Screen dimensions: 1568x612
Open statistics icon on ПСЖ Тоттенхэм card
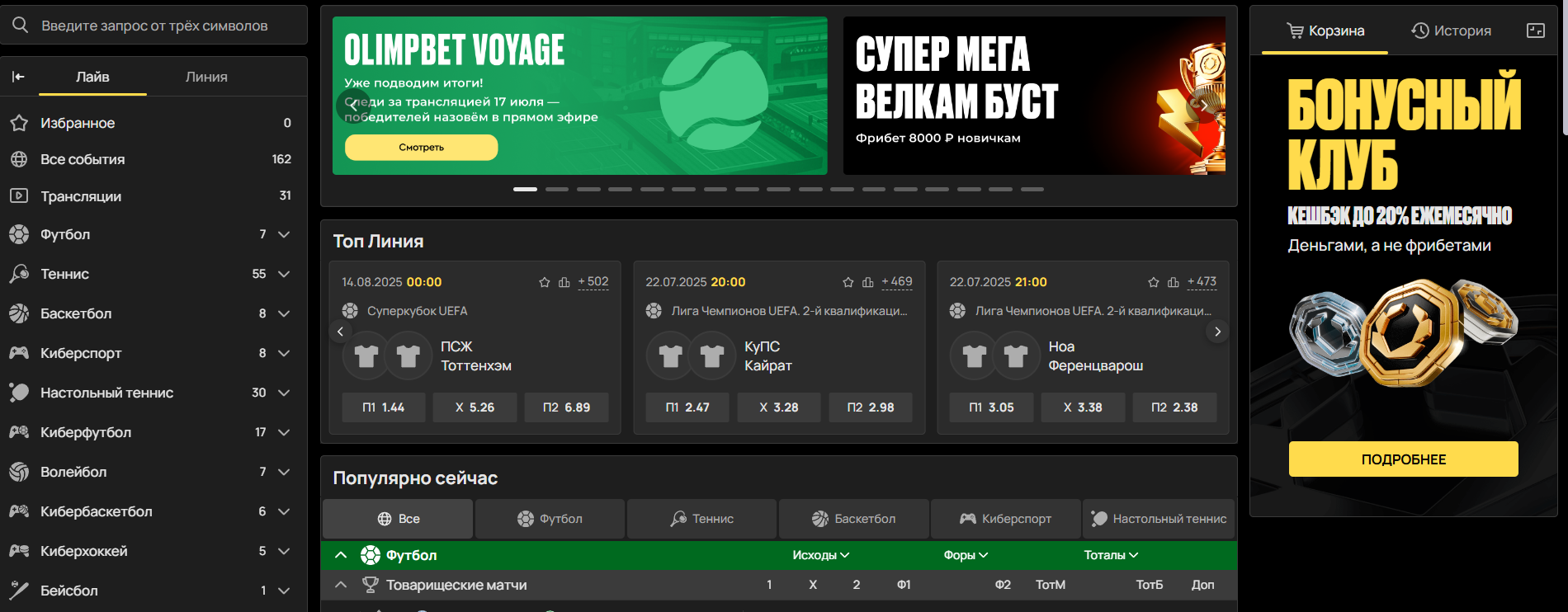[564, 282]
